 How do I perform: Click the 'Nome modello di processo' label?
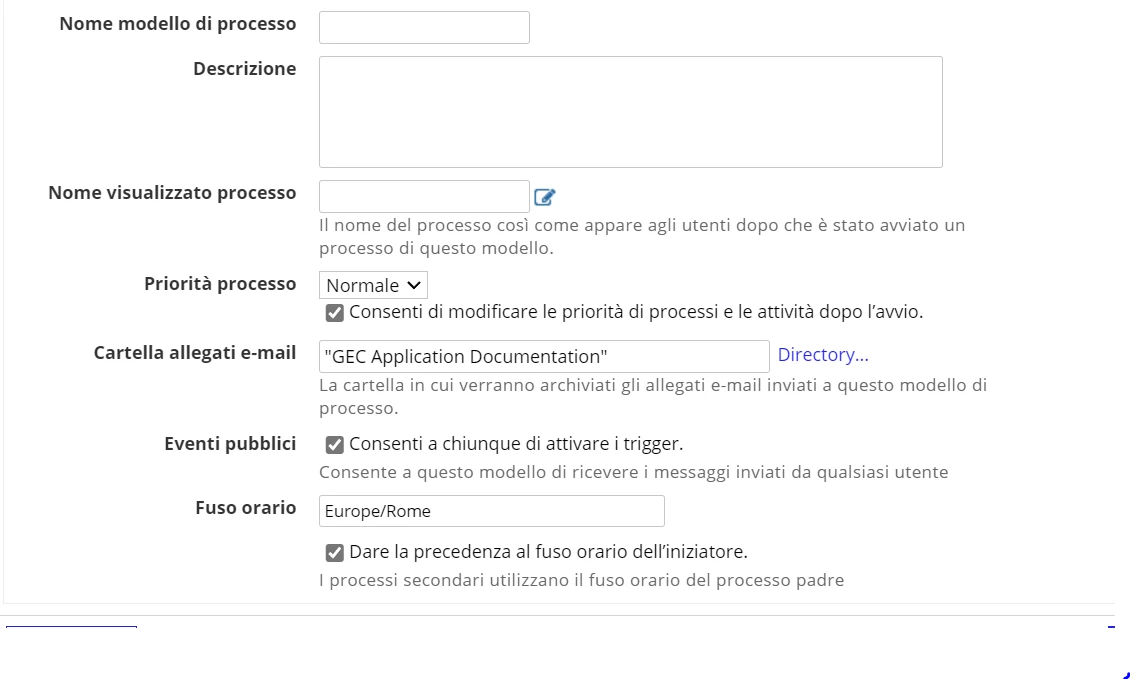tap(177, 24)
